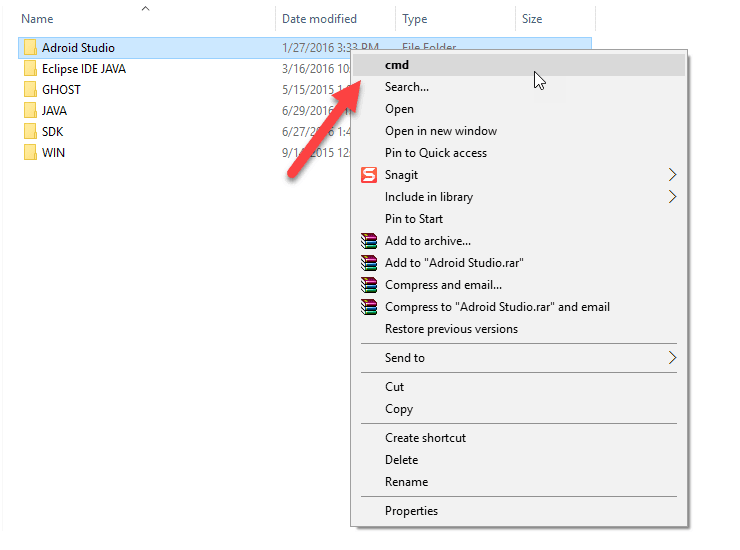Viewport: 740px width, 550px height.
Task: Click the 1/27/2016 date modified cell
Action: pyautogui.click(x=330, y=48)
